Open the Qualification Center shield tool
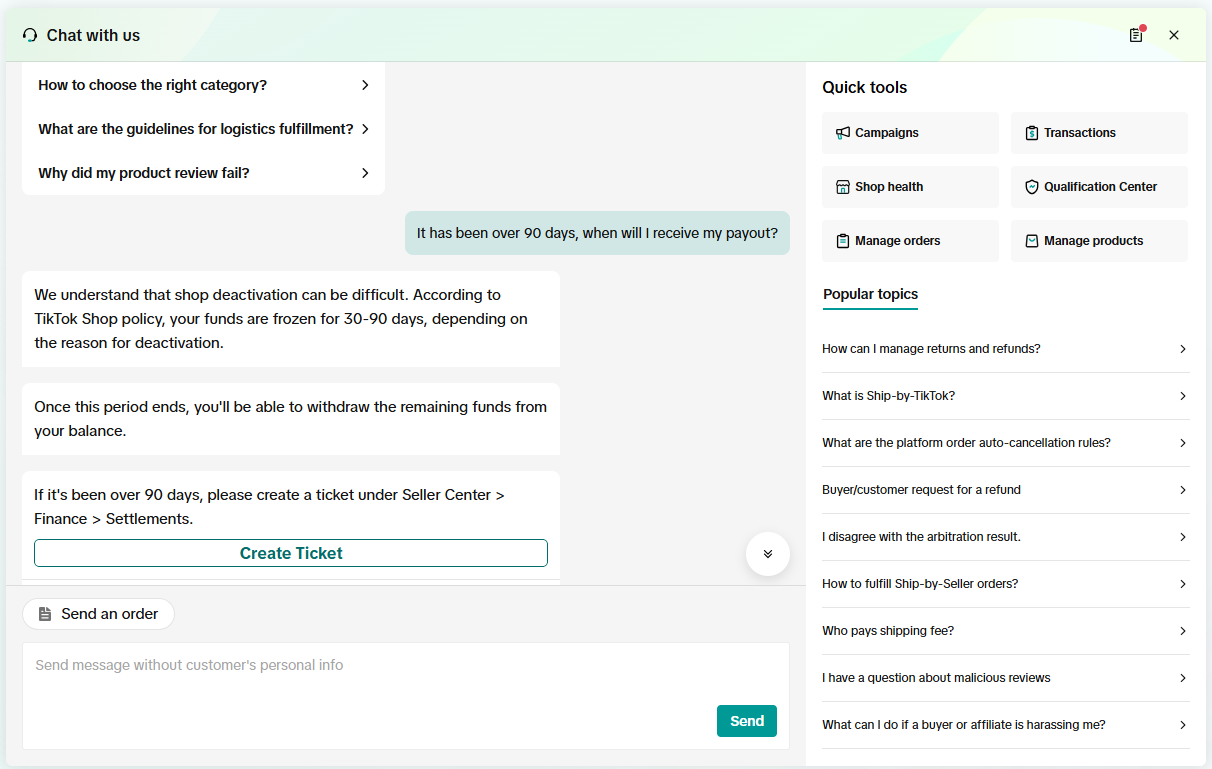The image size is (1212, 769). (x=1099, y=187)
